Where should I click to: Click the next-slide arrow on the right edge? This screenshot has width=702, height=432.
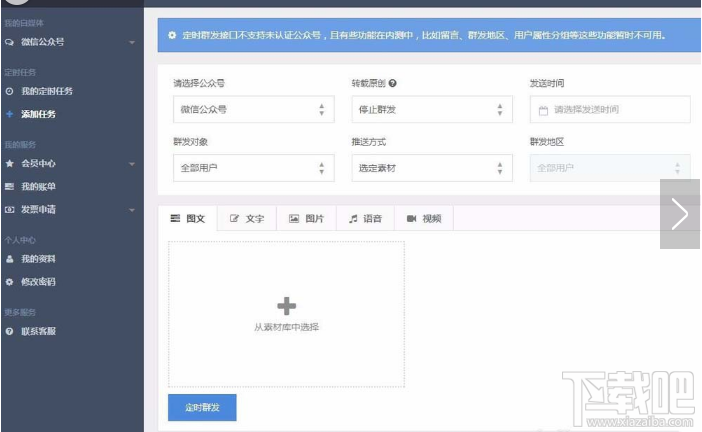pyautogui.click(x=680, y=214)
